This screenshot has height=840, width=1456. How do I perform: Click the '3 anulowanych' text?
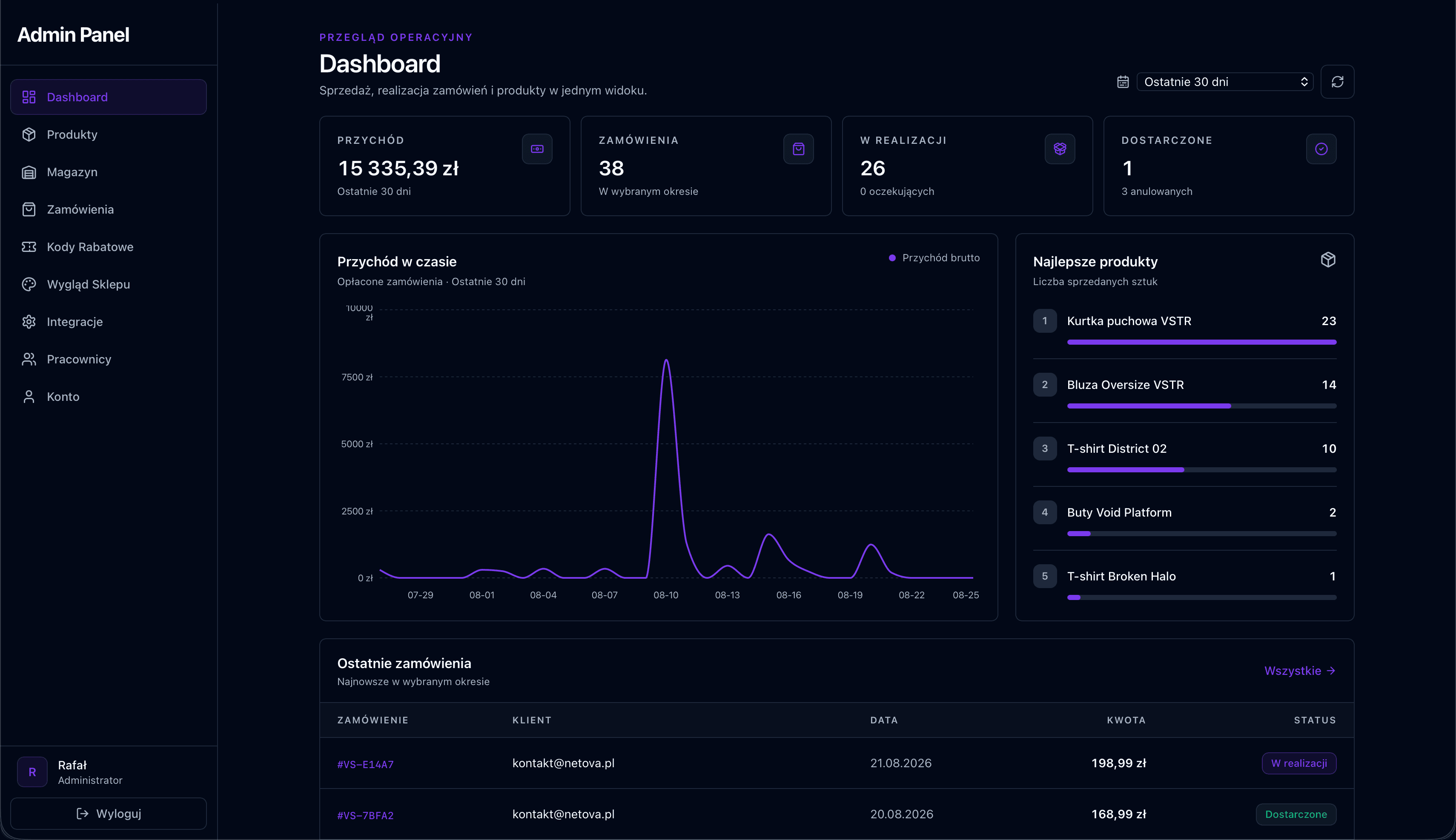click(1156, 191)
